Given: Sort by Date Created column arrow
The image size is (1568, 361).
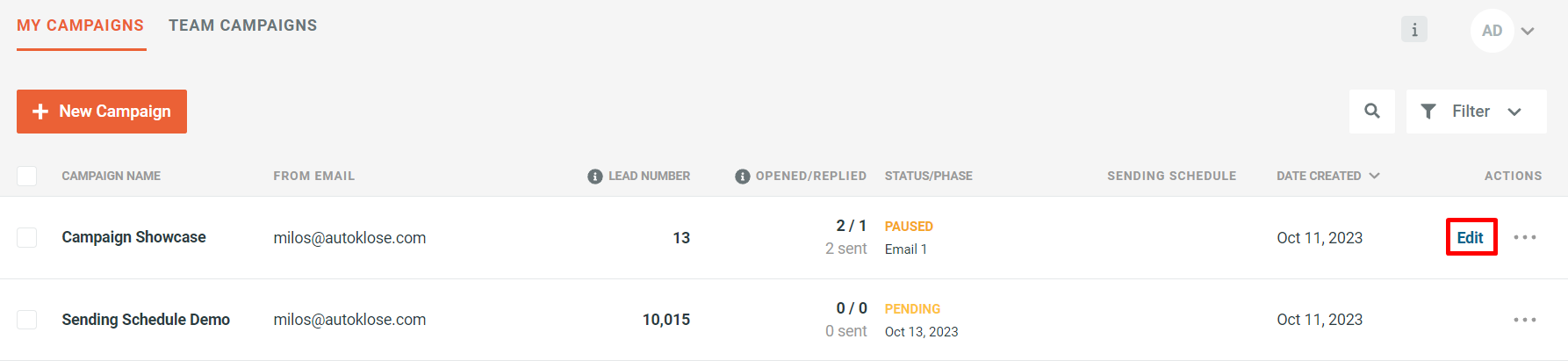Looking at the screenshot, I should pyautogui.click(x=1374, y=176).
